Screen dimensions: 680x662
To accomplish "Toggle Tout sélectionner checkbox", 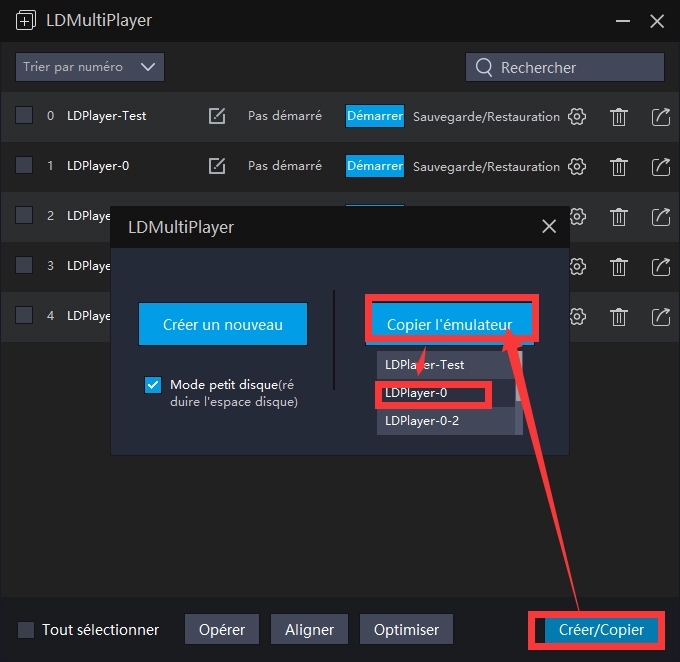I will pyautogui.click(x=26, y=629).
